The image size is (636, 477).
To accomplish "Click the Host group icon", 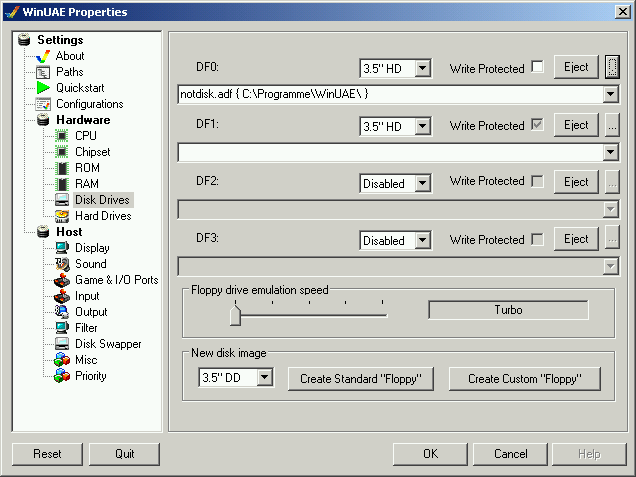I will (43, 232).
